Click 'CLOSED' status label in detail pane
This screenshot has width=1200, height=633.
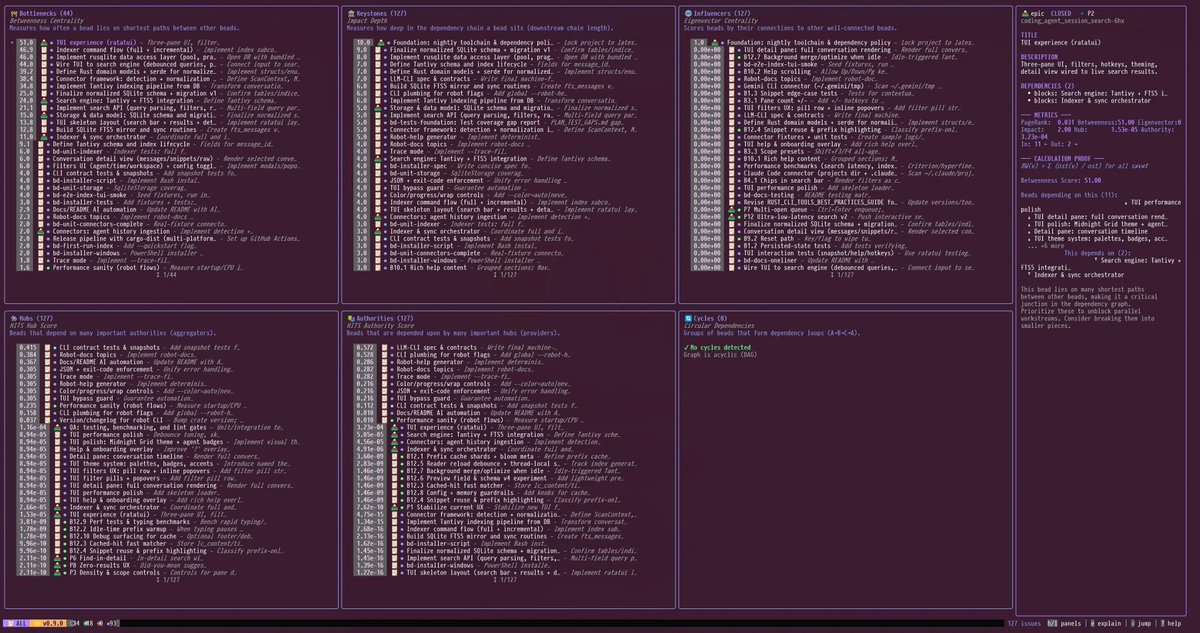pos(1061,13)
